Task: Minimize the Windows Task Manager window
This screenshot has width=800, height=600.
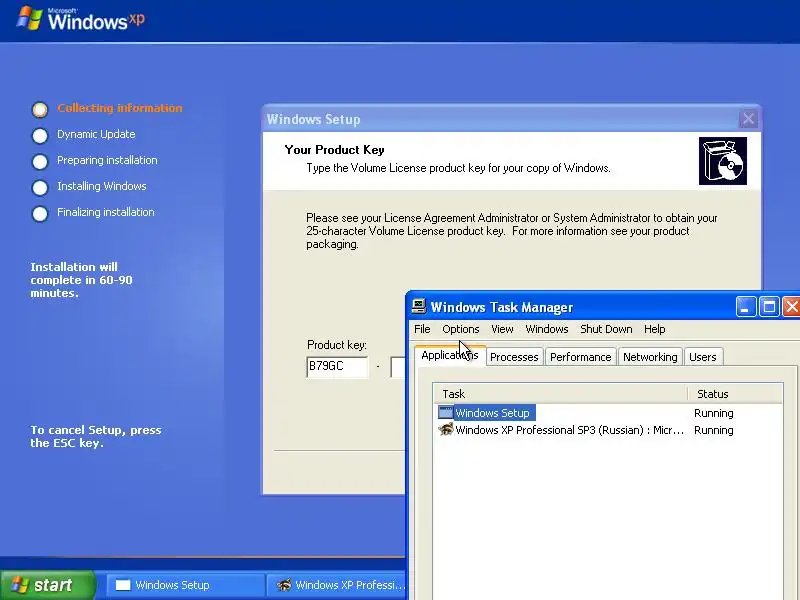Action: tap(746, 307)
